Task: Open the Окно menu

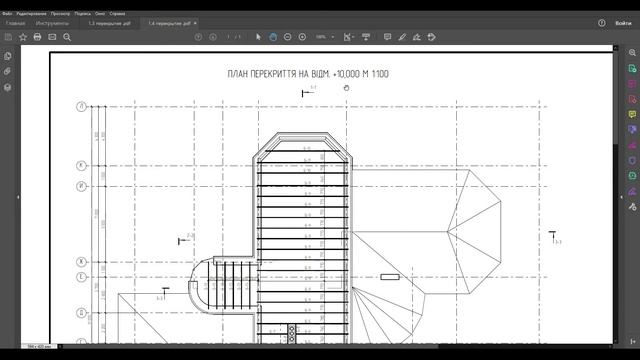Action: (100, 13)
